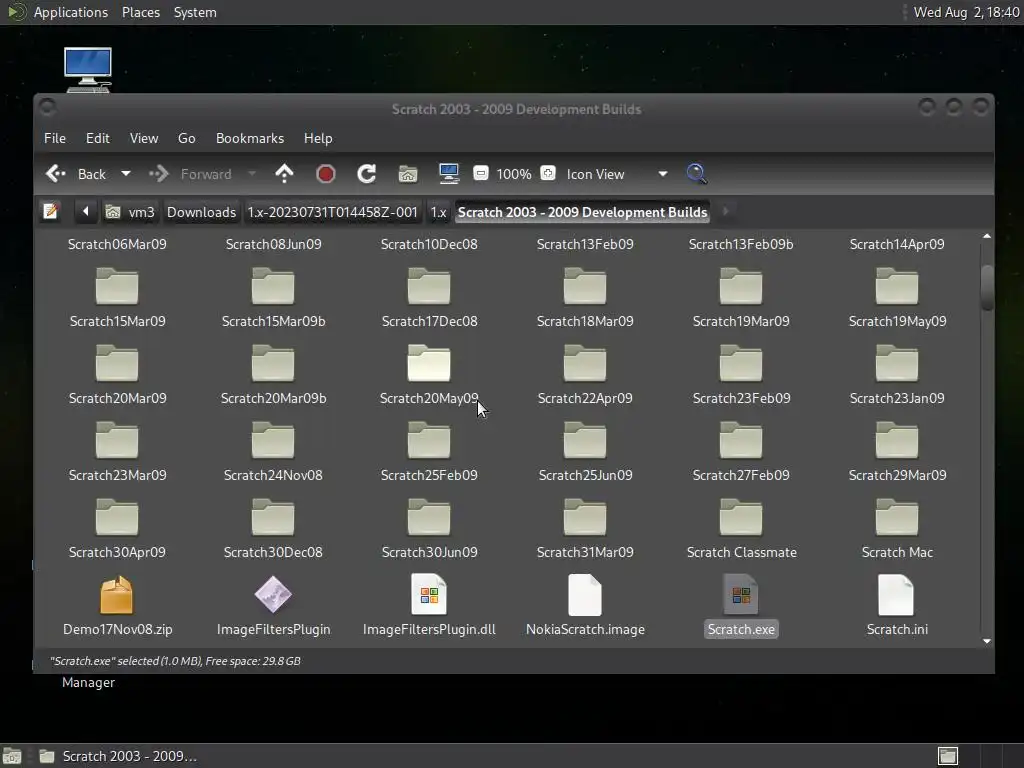Screen dimensions: 1024x768
Task: Click the scrollbar up arrow
Action: click(x=987, y=236)
